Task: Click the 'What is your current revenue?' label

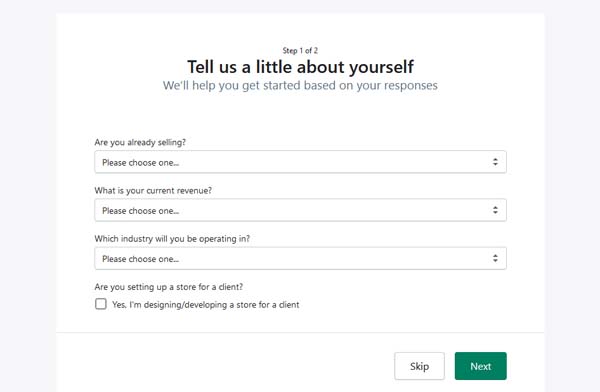Action: tap(153, 191)
